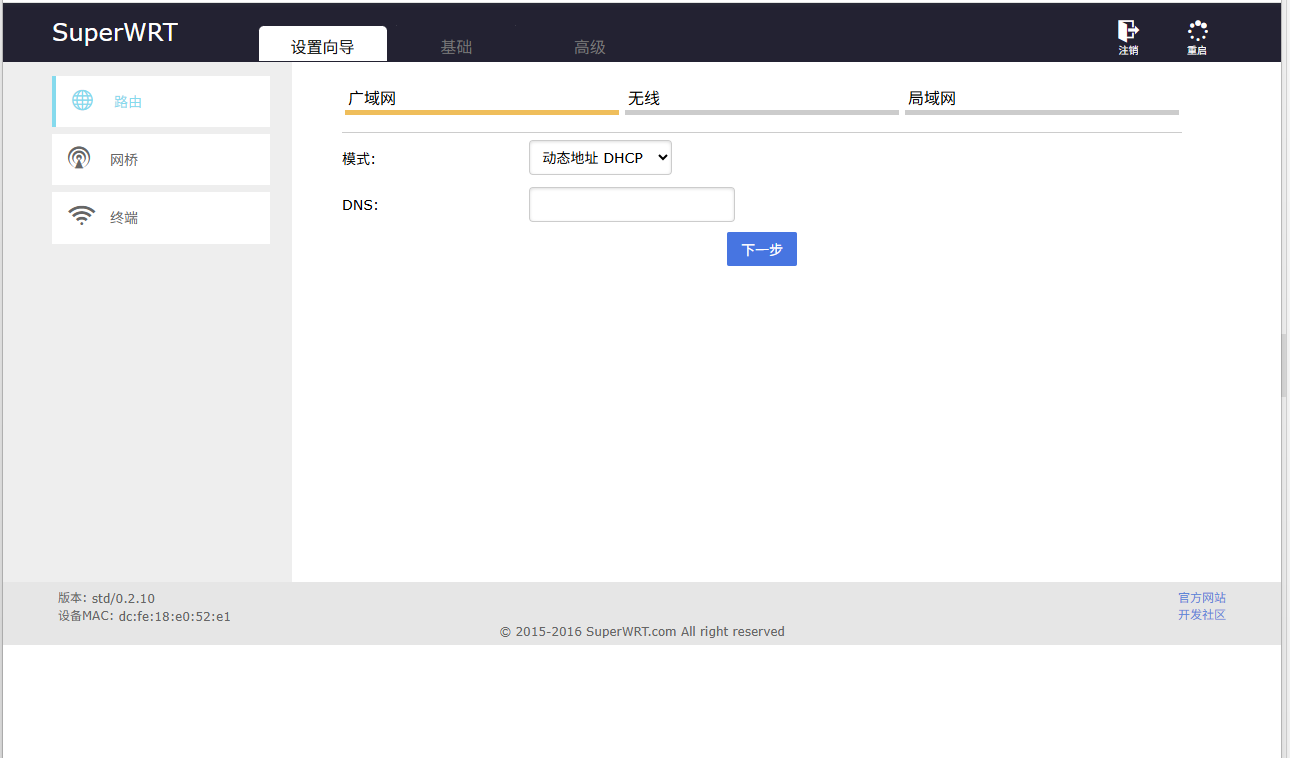Open the 官方网站 link
The image size is (1290, 758).
pos(1202,598)
